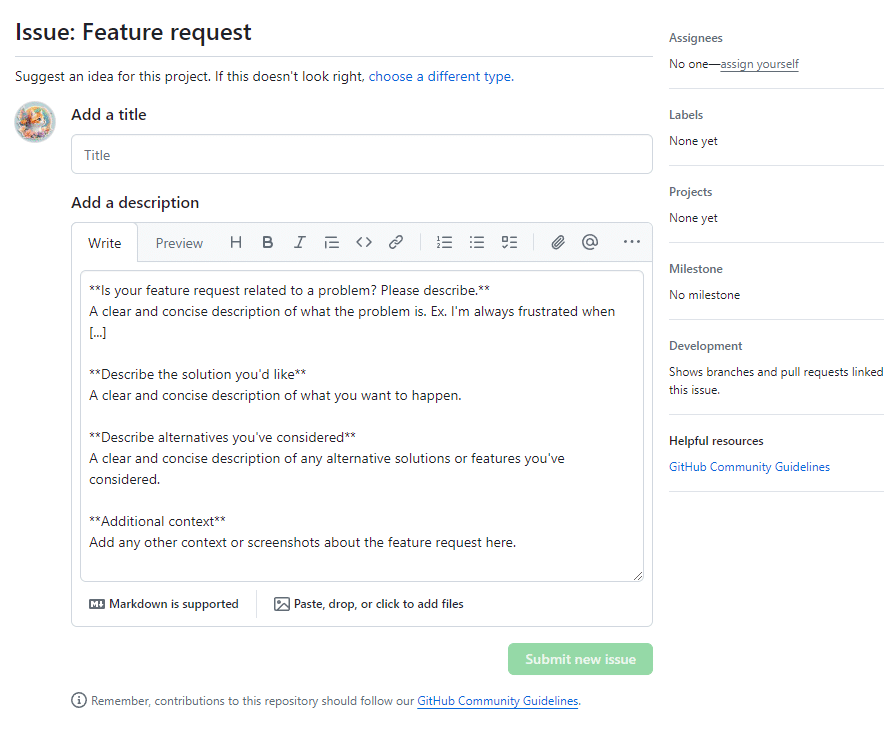The width and height of the screenshot is (884, 750).
Task: Insert an unordered bullet list
Action: [x=477, y=242]
